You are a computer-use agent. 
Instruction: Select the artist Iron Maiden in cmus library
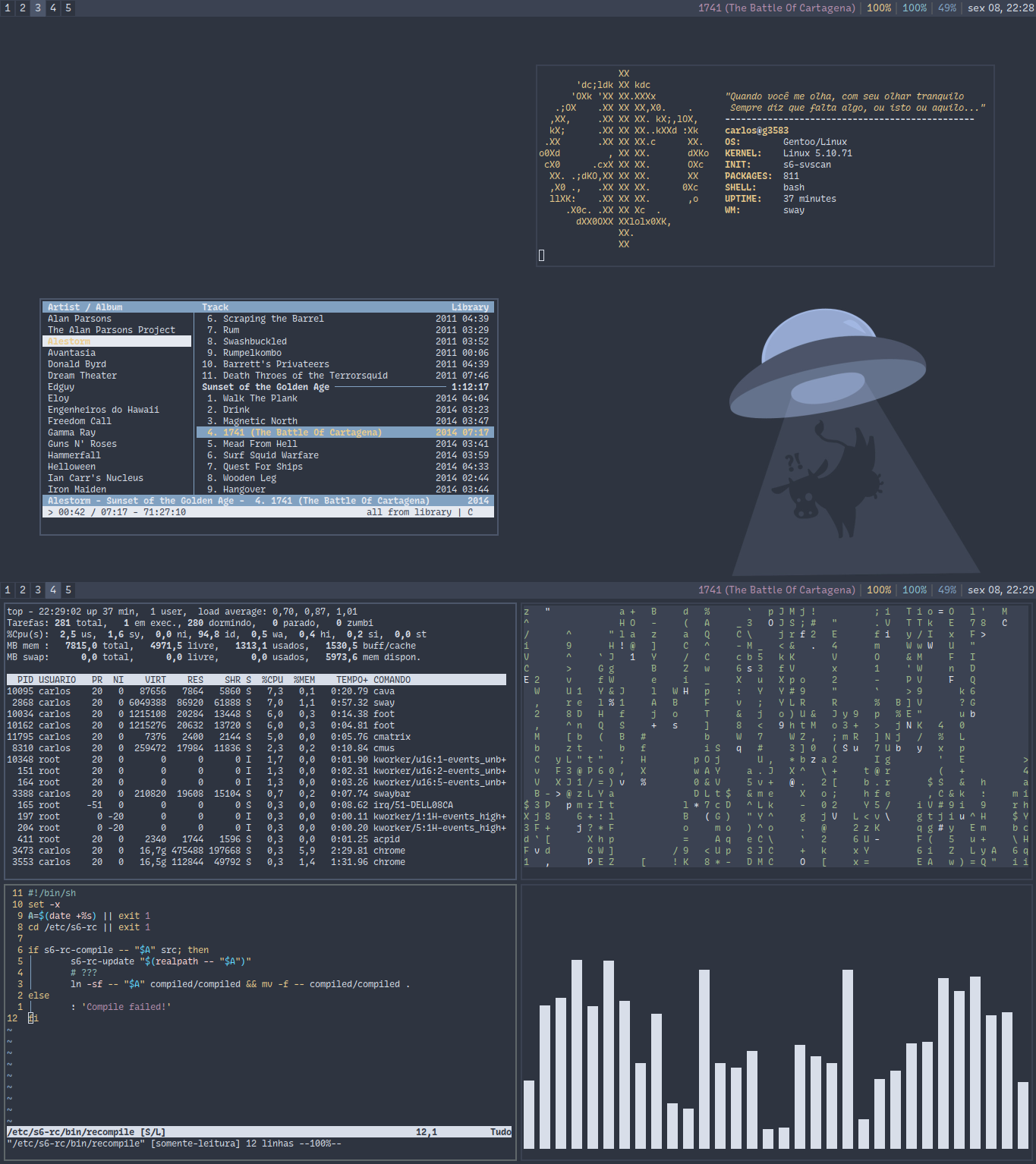tap(77, 489)
